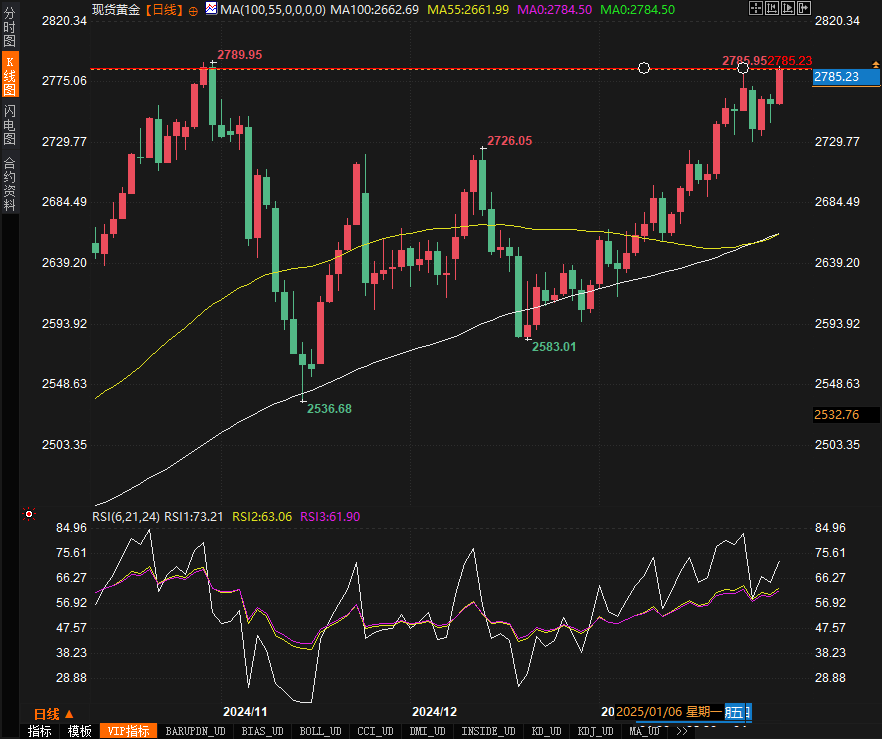Open 闪电图 from the left sidebar
Image resolution: width=882 pixels, height=739 pixels.
point(10,124)
